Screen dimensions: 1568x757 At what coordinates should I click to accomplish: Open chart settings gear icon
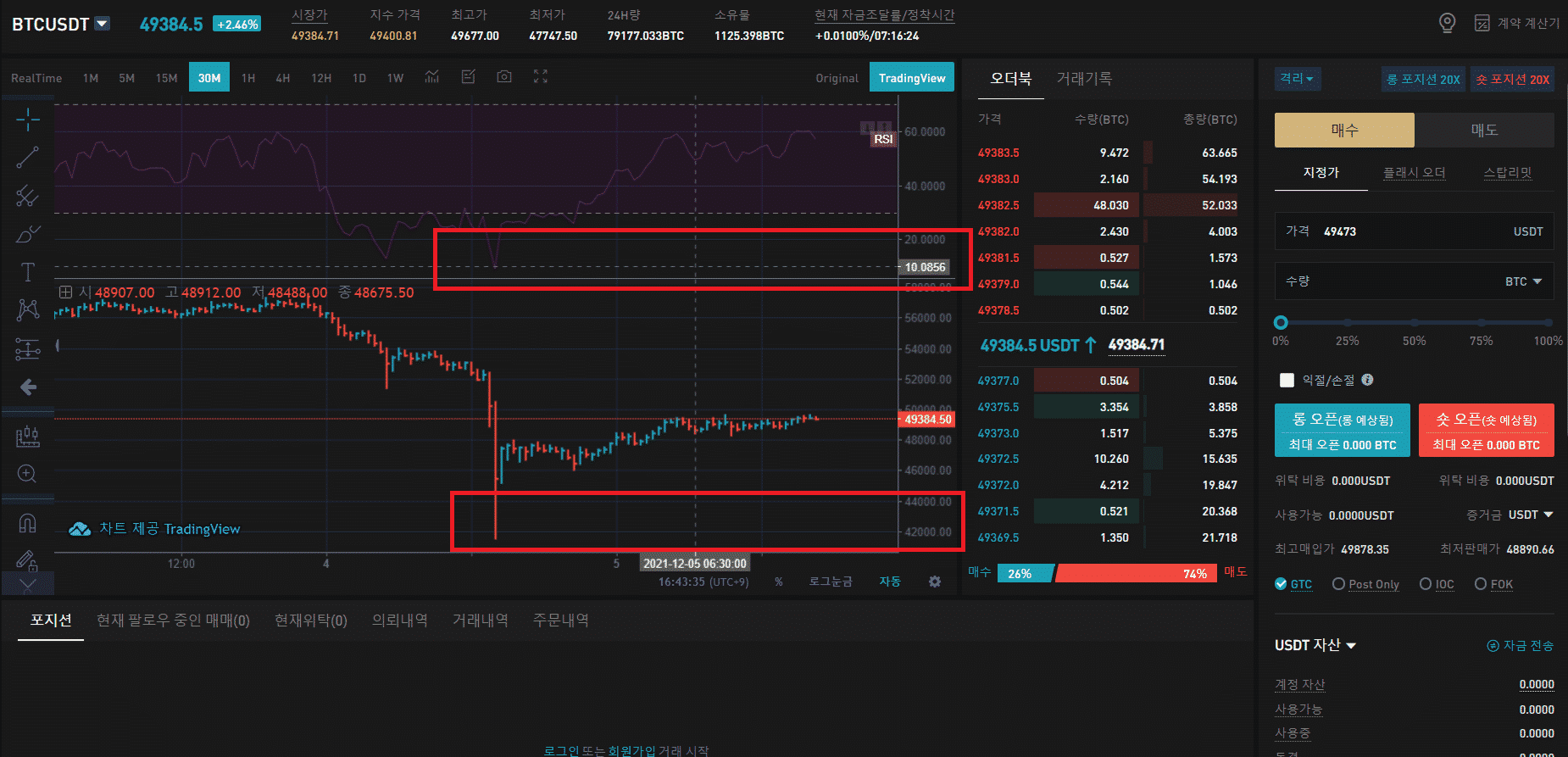(935, 582)
